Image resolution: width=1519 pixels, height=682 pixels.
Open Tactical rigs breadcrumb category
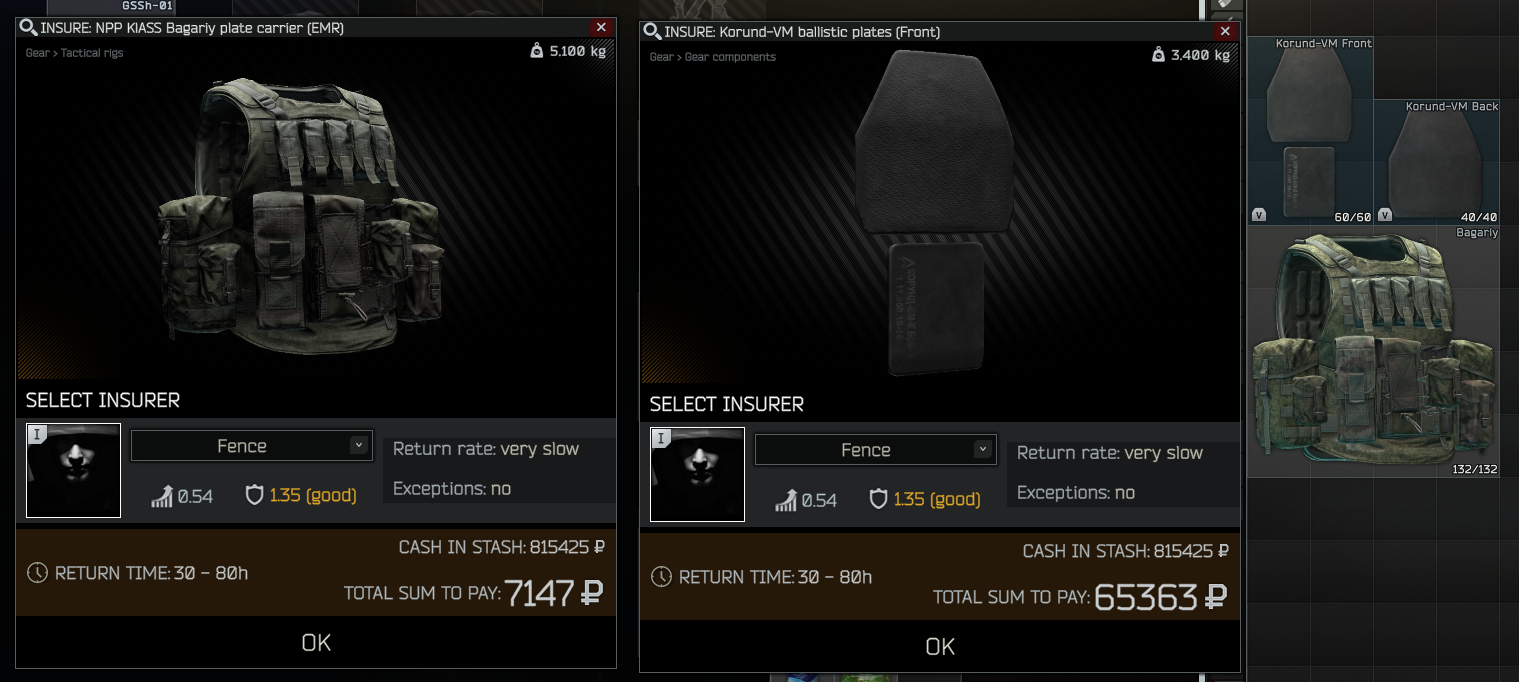coord(92,53)
